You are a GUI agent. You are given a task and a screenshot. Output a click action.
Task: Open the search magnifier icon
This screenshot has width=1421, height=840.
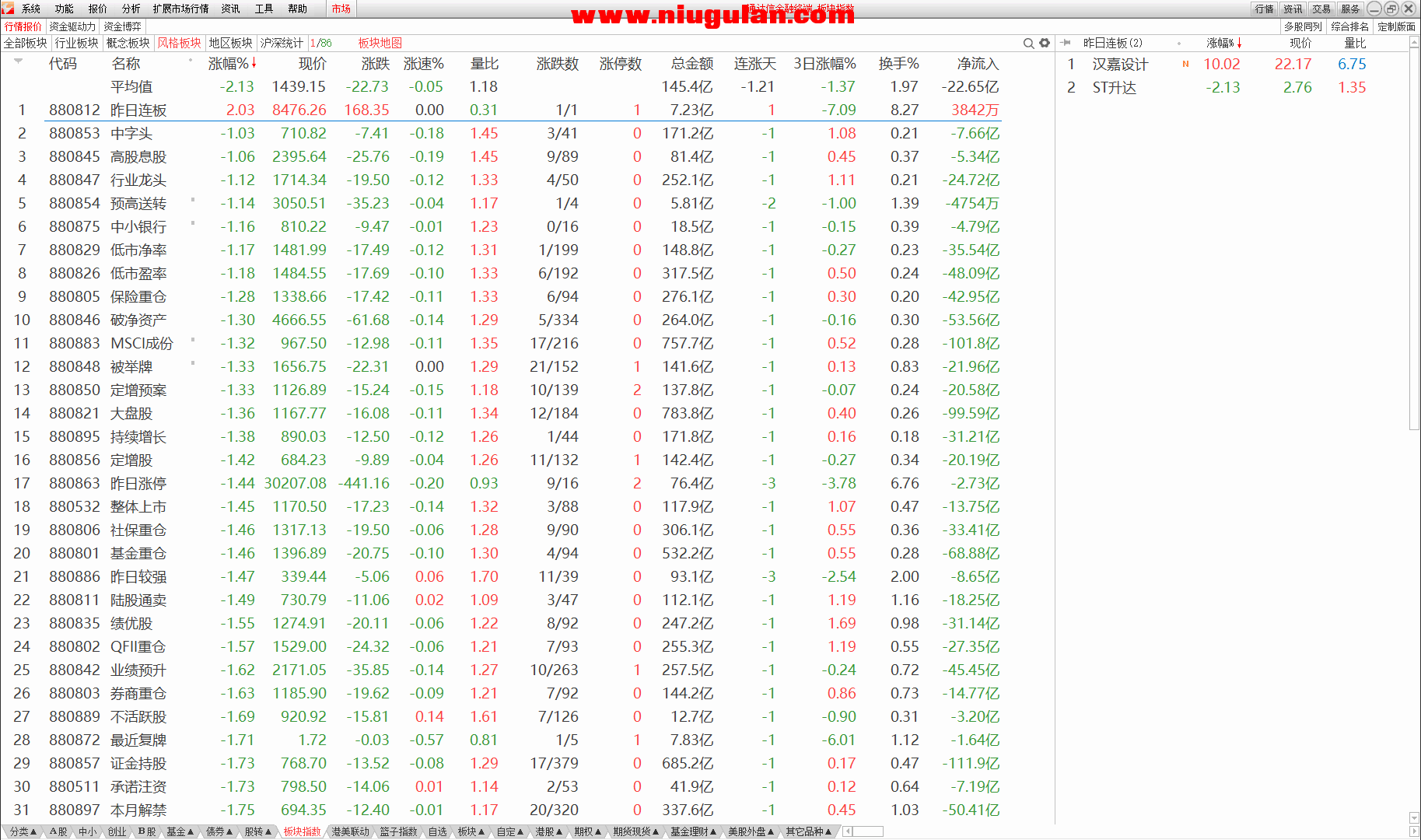point(1028,44)
